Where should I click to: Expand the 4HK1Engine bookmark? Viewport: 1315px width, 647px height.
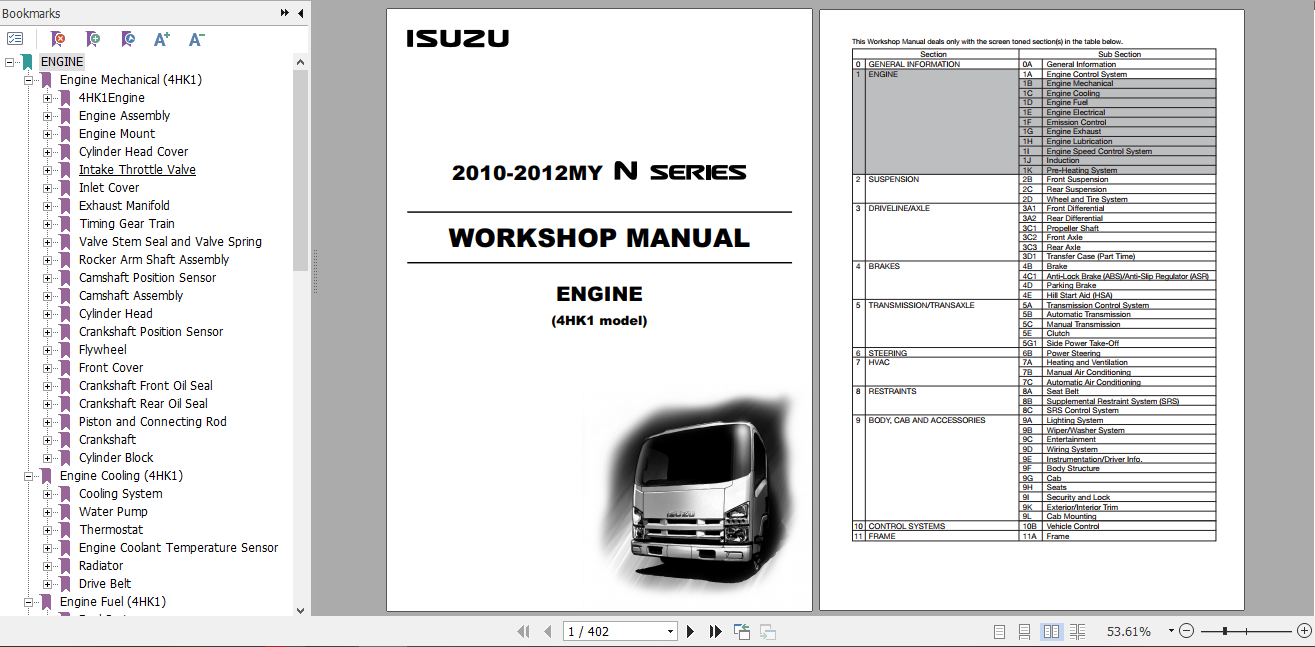[x=47, y=98]
